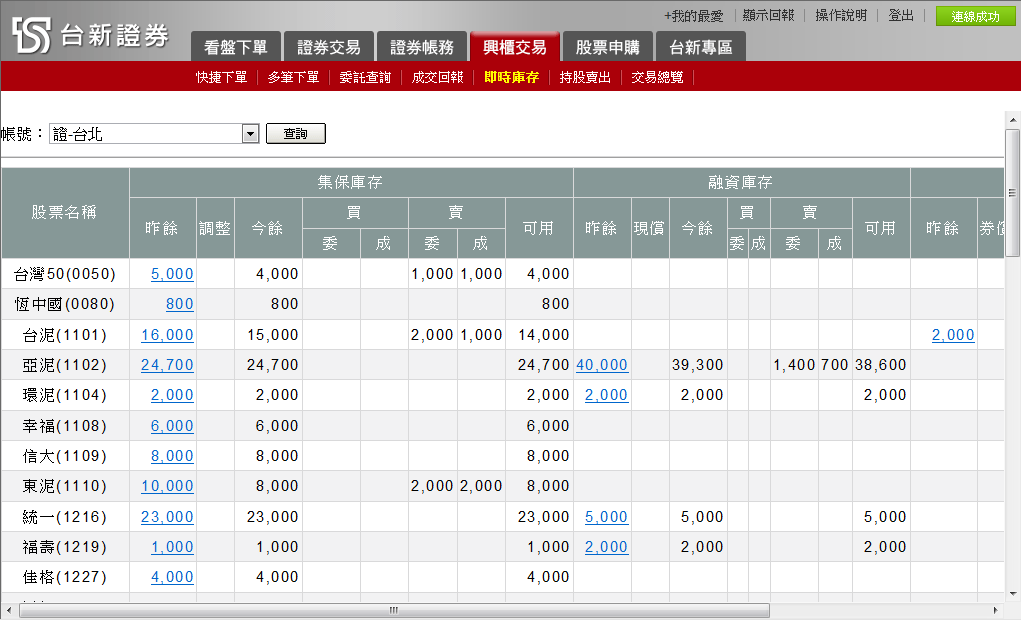This screenshot has height=620, width=1021.
Task: Click the 台新證券 logo icon
Action: [x=31, y=34]
